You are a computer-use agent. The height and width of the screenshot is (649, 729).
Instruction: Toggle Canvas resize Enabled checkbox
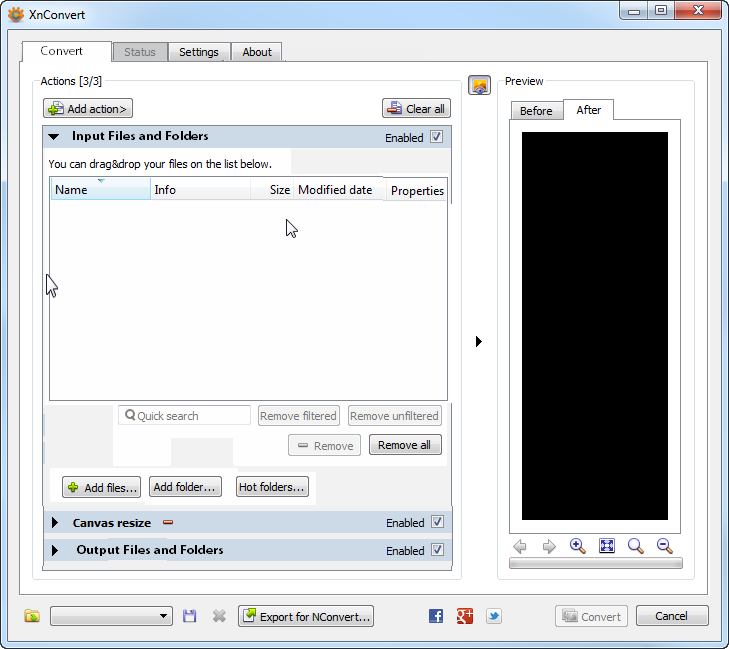(437, 522)
